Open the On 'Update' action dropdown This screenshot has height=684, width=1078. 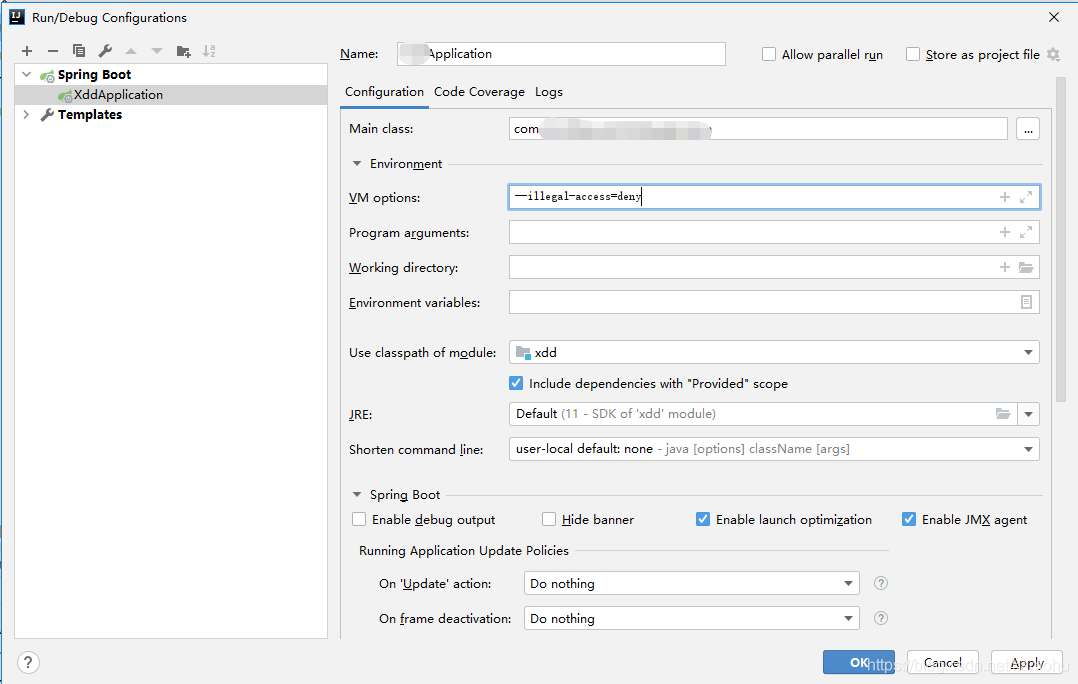pyautogui.click(x=692, y=584)
